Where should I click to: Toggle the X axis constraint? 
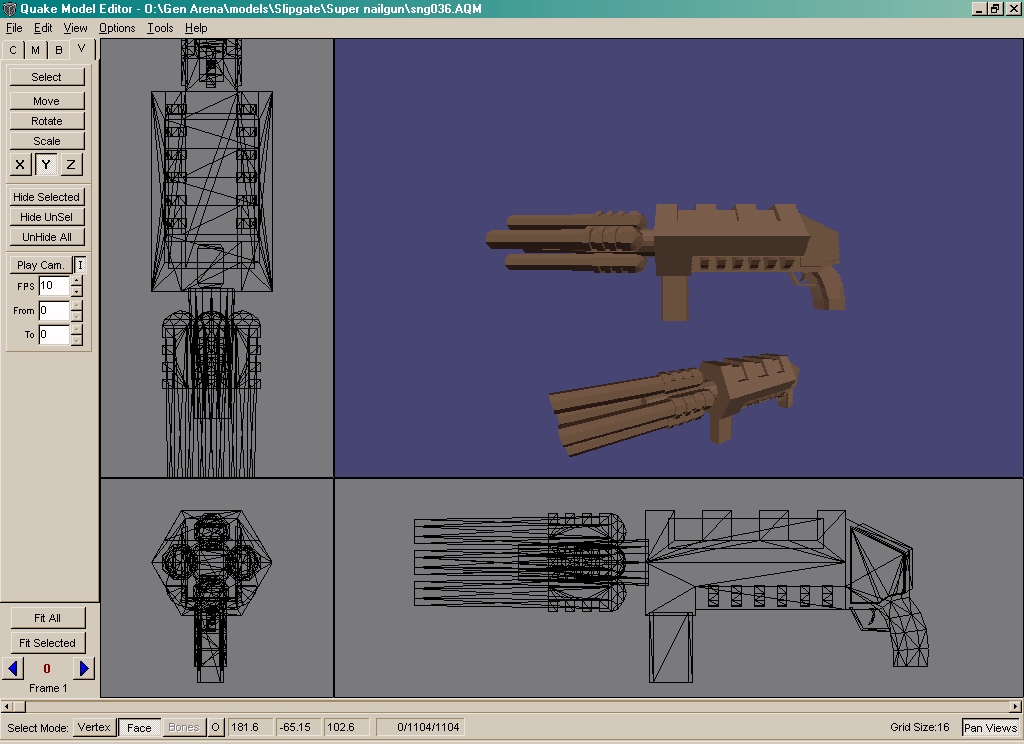coord(20,165)
